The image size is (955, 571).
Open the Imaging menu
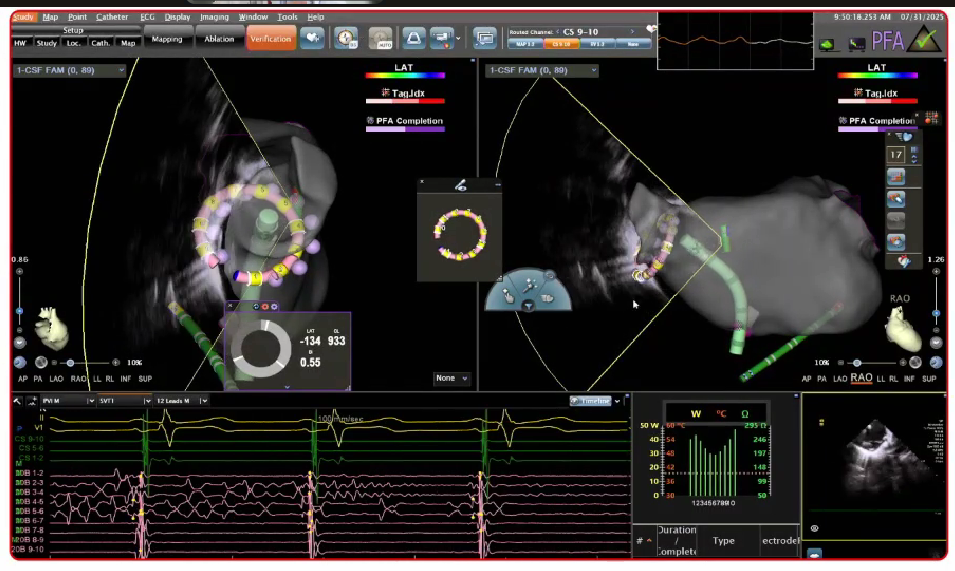click(214, 17)
